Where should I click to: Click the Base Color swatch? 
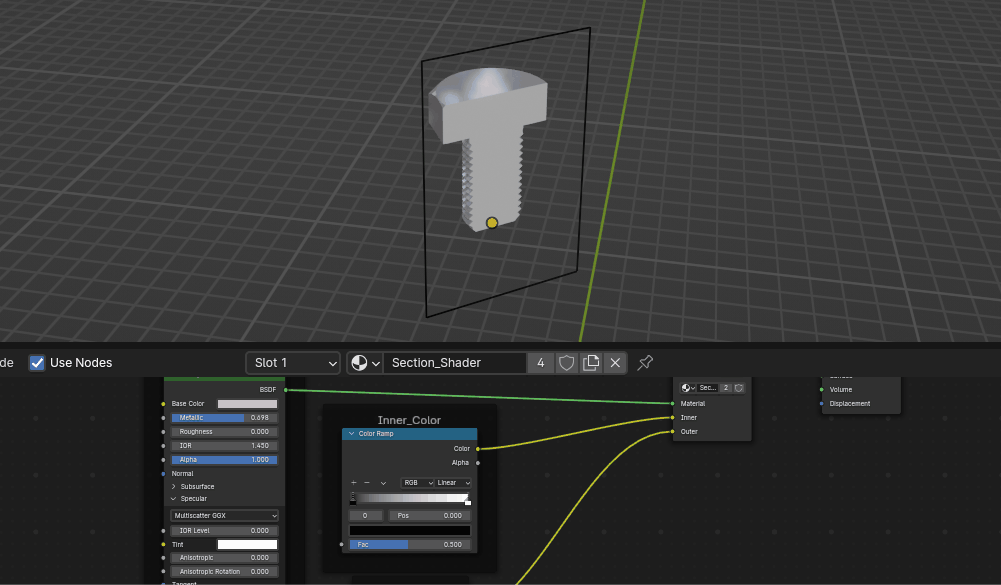pyautogui.click(x=247, y=404)
